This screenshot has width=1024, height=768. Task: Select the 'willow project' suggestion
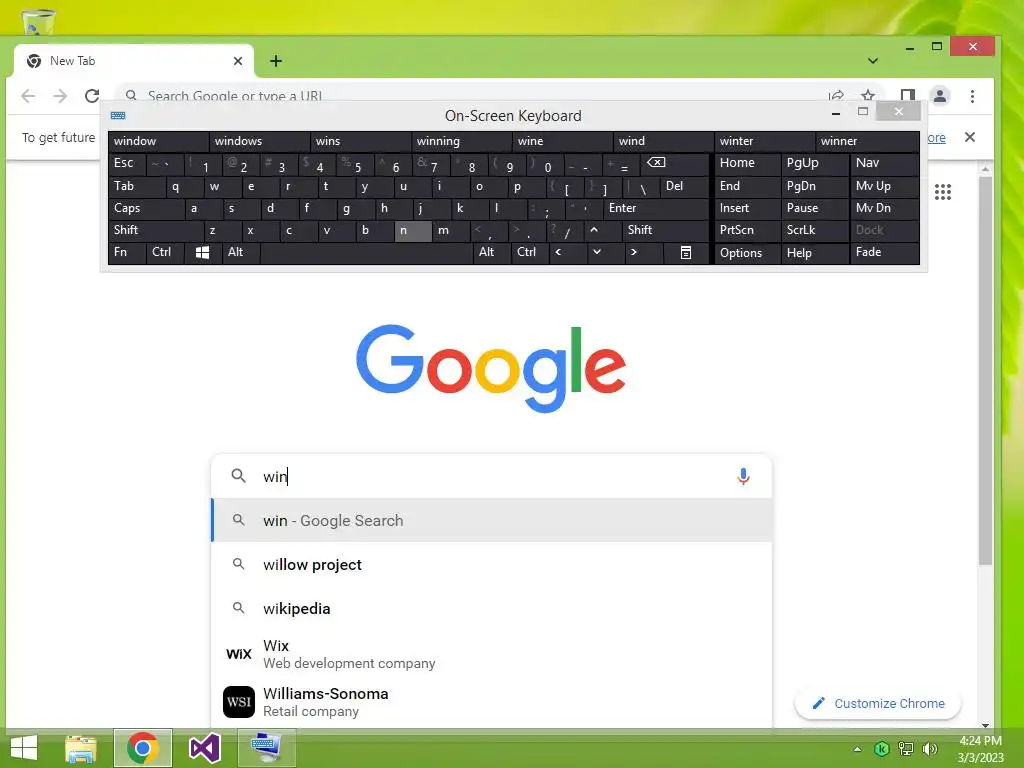(492, 564)
